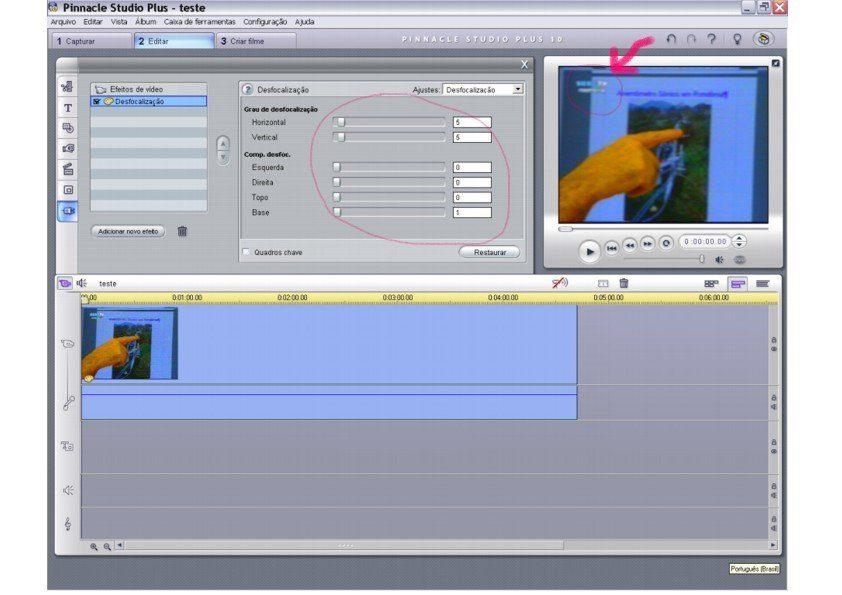Enable the Quadros chave checkbox

pos(247,252)
